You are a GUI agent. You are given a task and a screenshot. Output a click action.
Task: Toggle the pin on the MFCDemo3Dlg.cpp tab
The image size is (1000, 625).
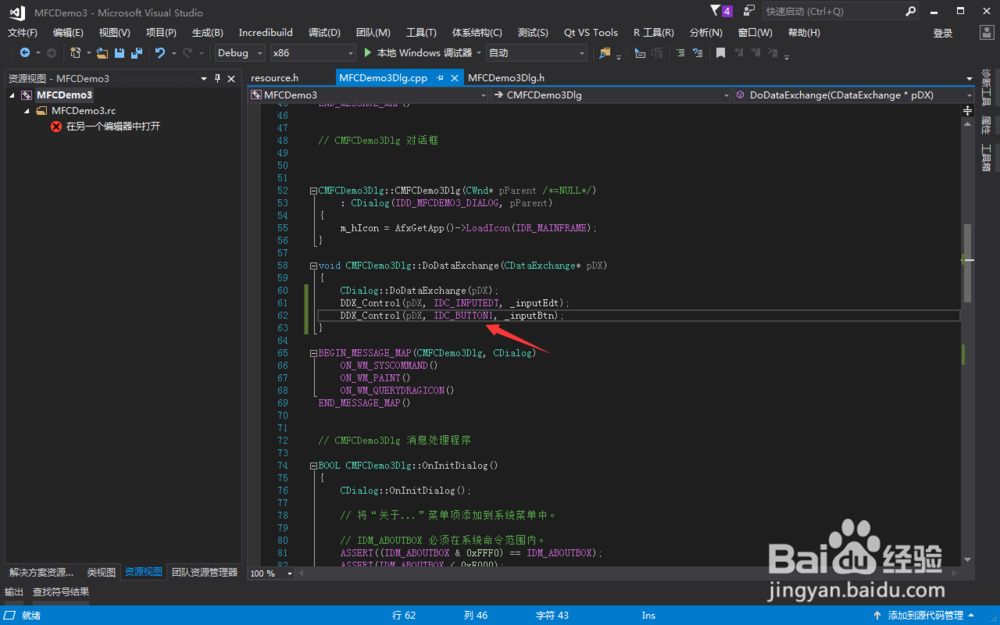[440, 78]
